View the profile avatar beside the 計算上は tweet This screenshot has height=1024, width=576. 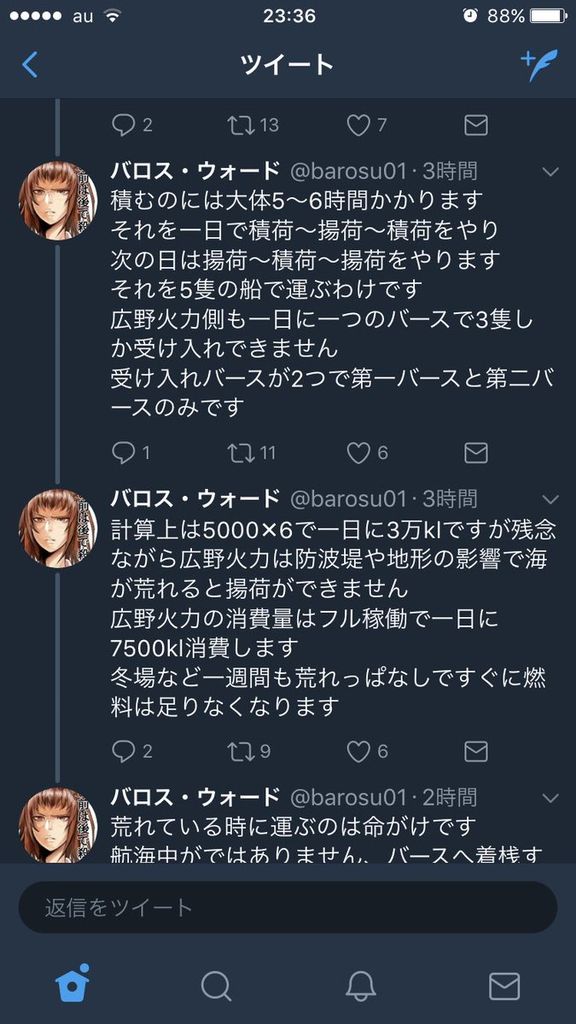[57, 528]
